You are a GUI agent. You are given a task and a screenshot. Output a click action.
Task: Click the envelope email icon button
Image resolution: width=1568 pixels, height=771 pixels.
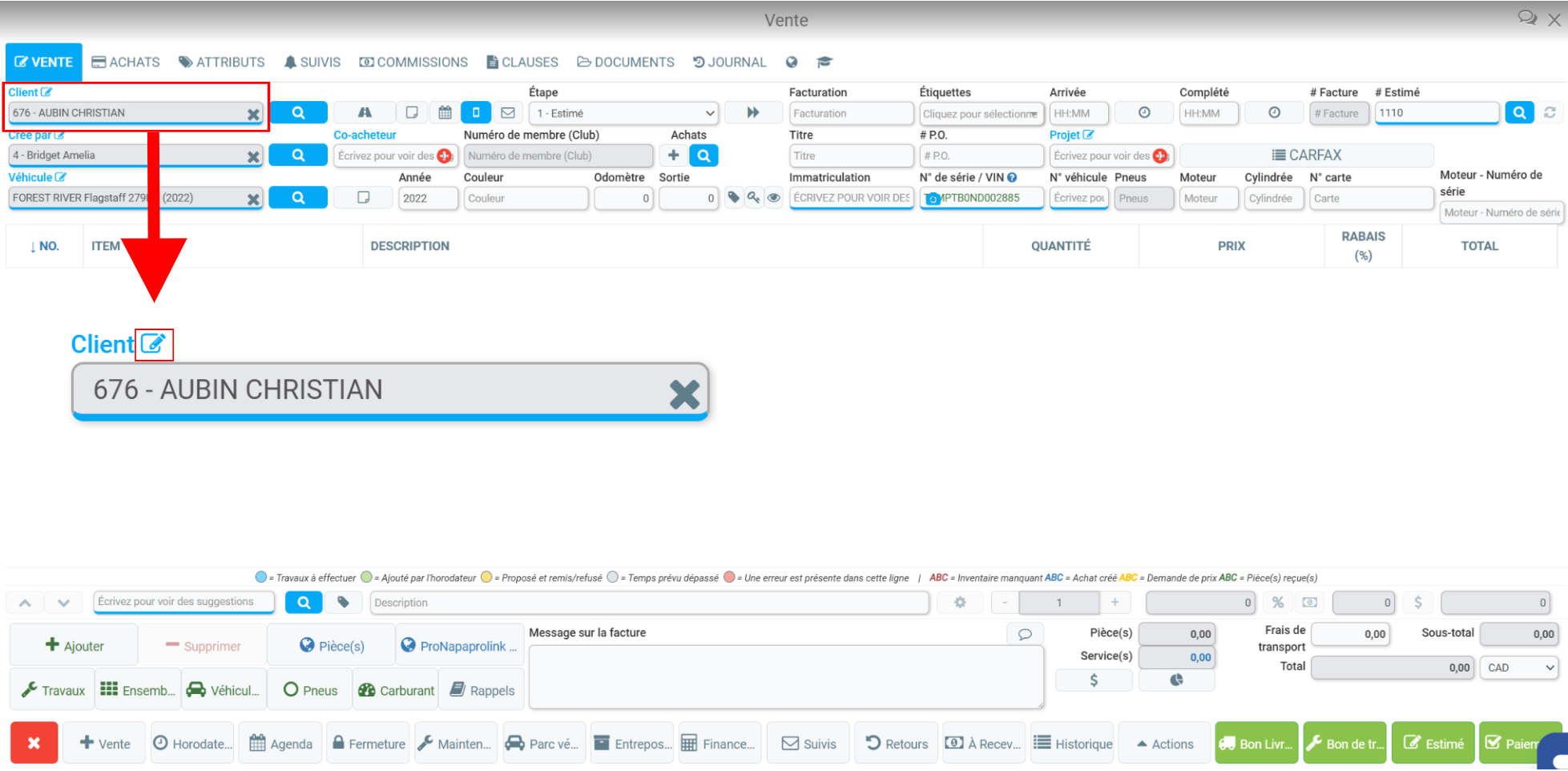tap(508, 113)
